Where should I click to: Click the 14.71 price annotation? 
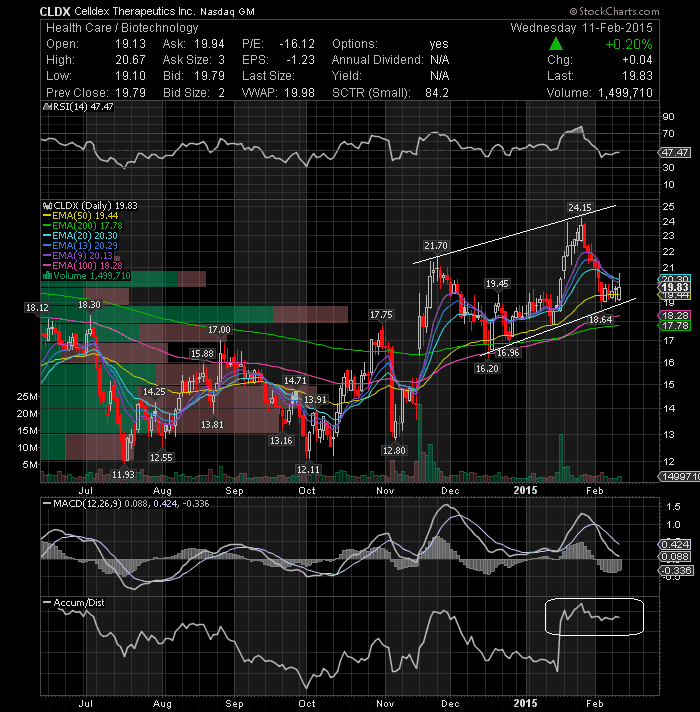pos(295,381)
